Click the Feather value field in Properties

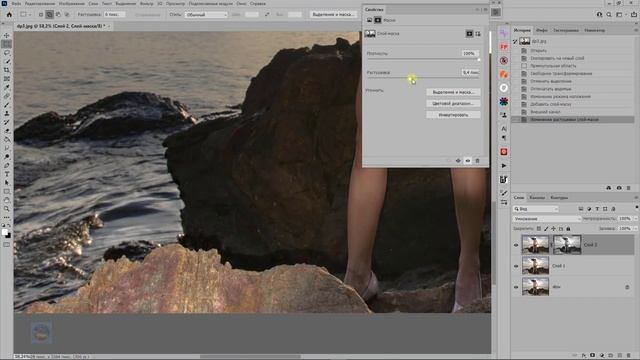pyautogui.click(x=471, y=72)
